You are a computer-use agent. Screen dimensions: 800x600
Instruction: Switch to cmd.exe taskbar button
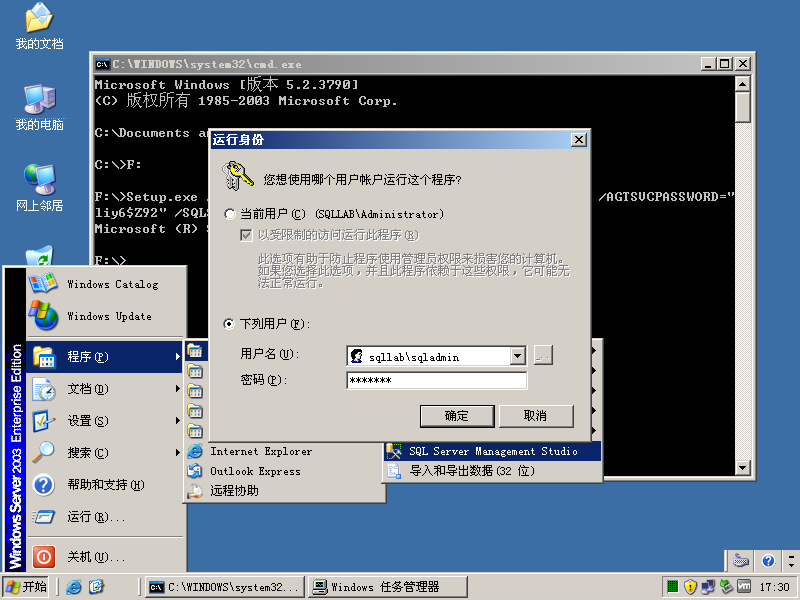[x=225, y=587]
